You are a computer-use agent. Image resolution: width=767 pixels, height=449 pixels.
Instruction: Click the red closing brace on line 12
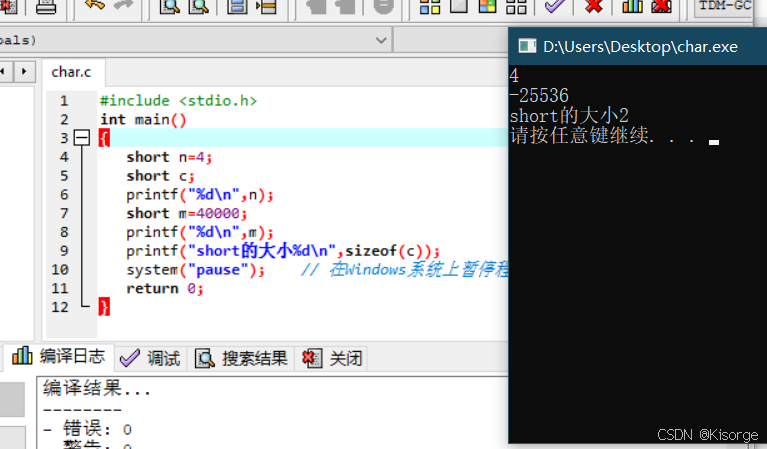click(x=104, y=307)
